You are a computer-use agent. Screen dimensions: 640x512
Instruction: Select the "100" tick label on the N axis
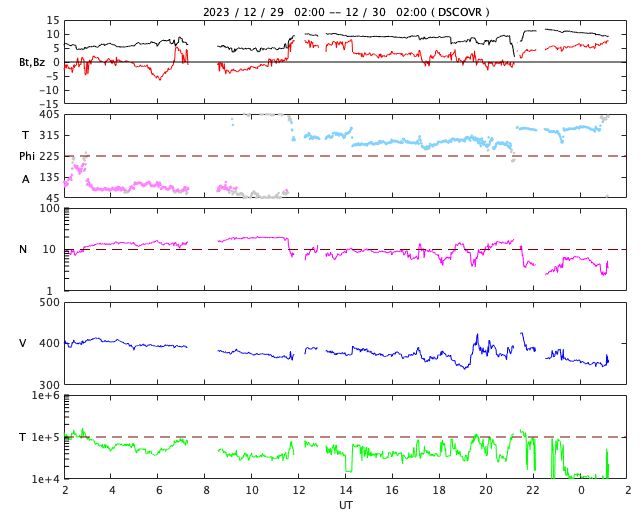point(49,208)
